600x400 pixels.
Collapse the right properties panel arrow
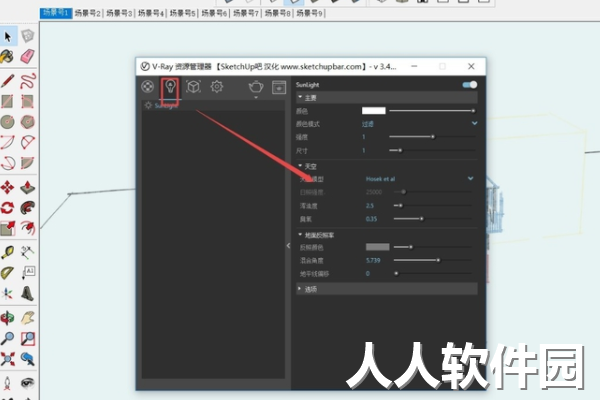coord(288,246)
